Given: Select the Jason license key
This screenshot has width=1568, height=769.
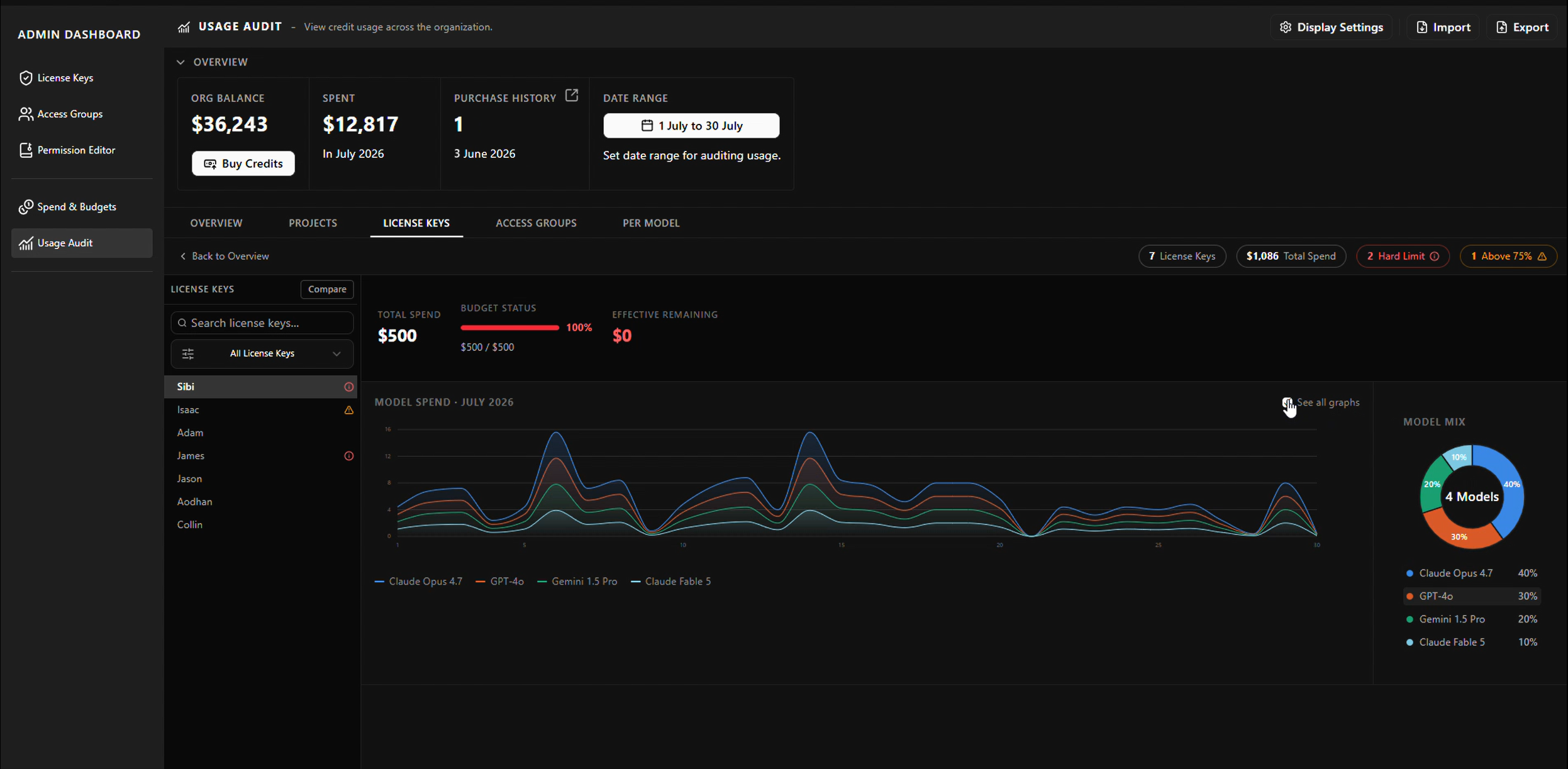Looking at the screenshot, I should click(261, 479).
